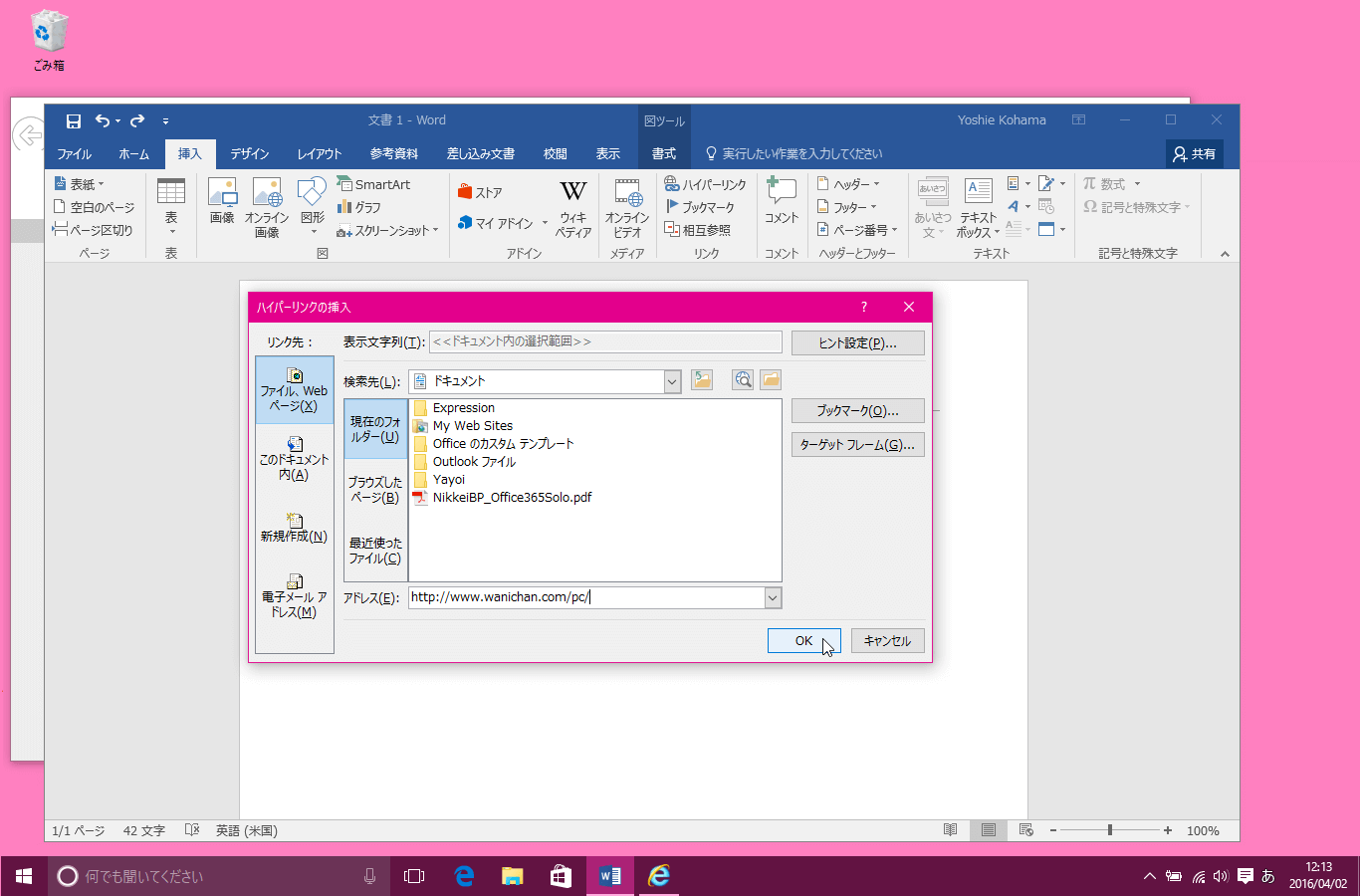
Task: Click the zoom out minus button
Action: pos(1052,830)
